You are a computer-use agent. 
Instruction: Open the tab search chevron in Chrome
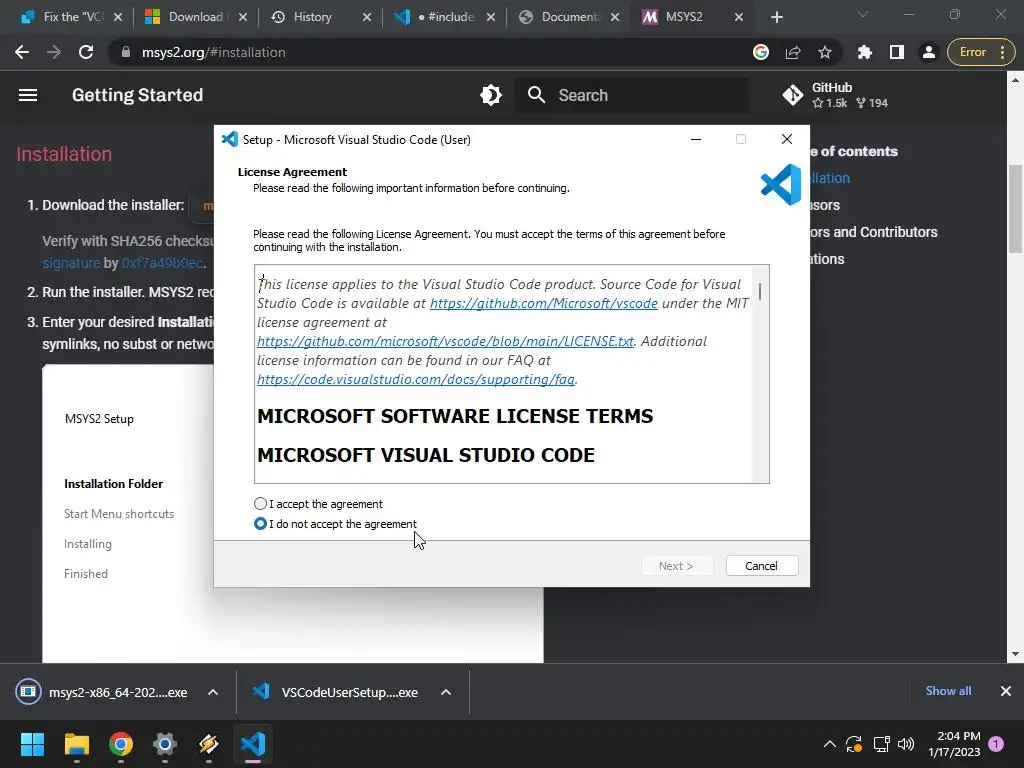click(863, 14)
